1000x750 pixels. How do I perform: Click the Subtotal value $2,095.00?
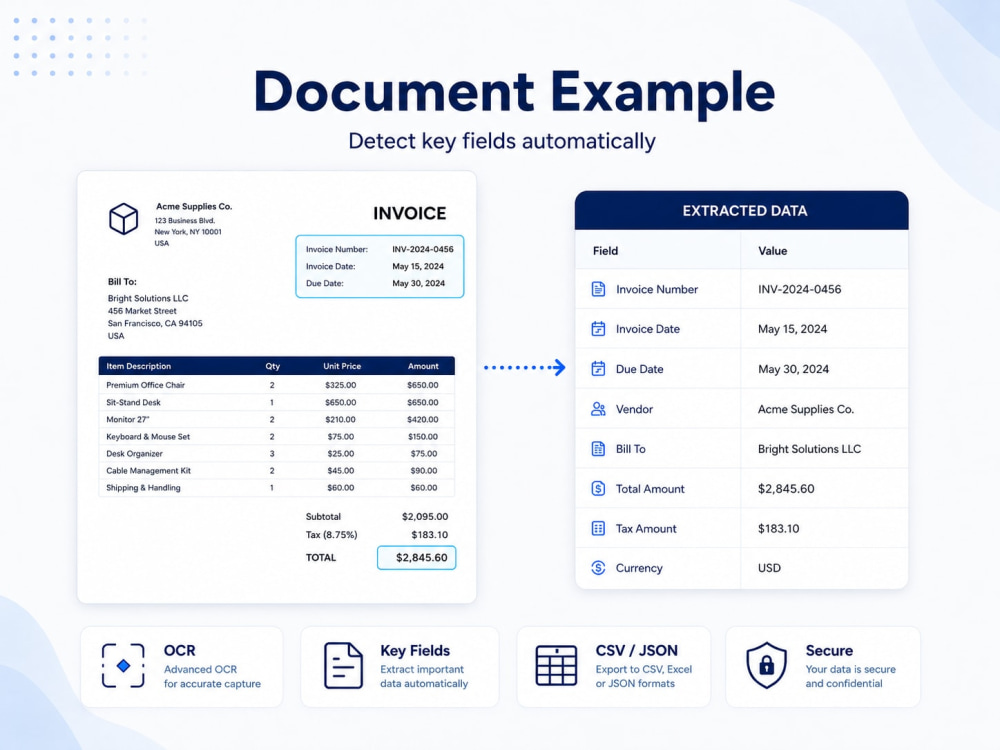click(425, 517)
